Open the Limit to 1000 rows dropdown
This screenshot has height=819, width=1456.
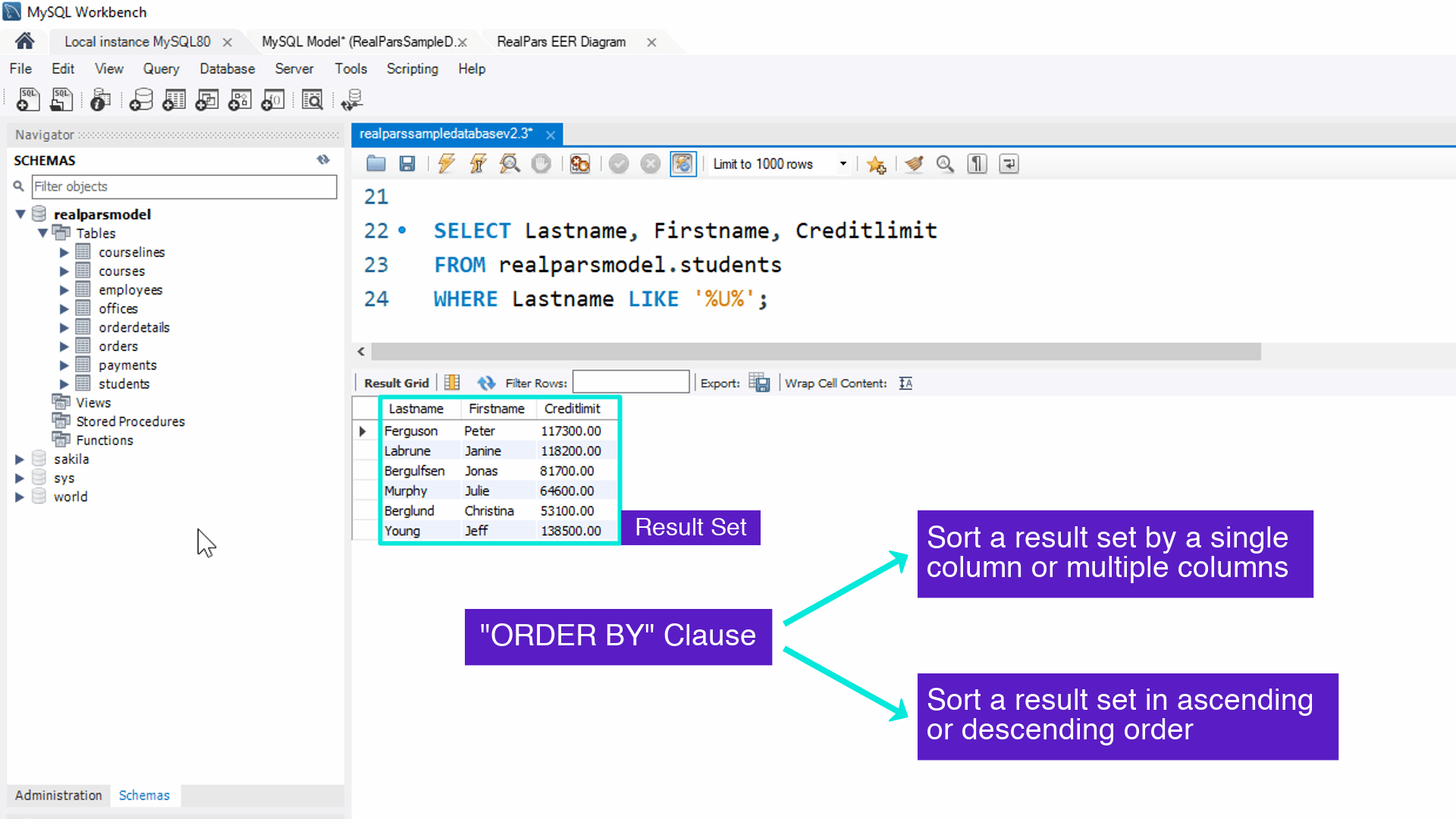pos(843,164)
